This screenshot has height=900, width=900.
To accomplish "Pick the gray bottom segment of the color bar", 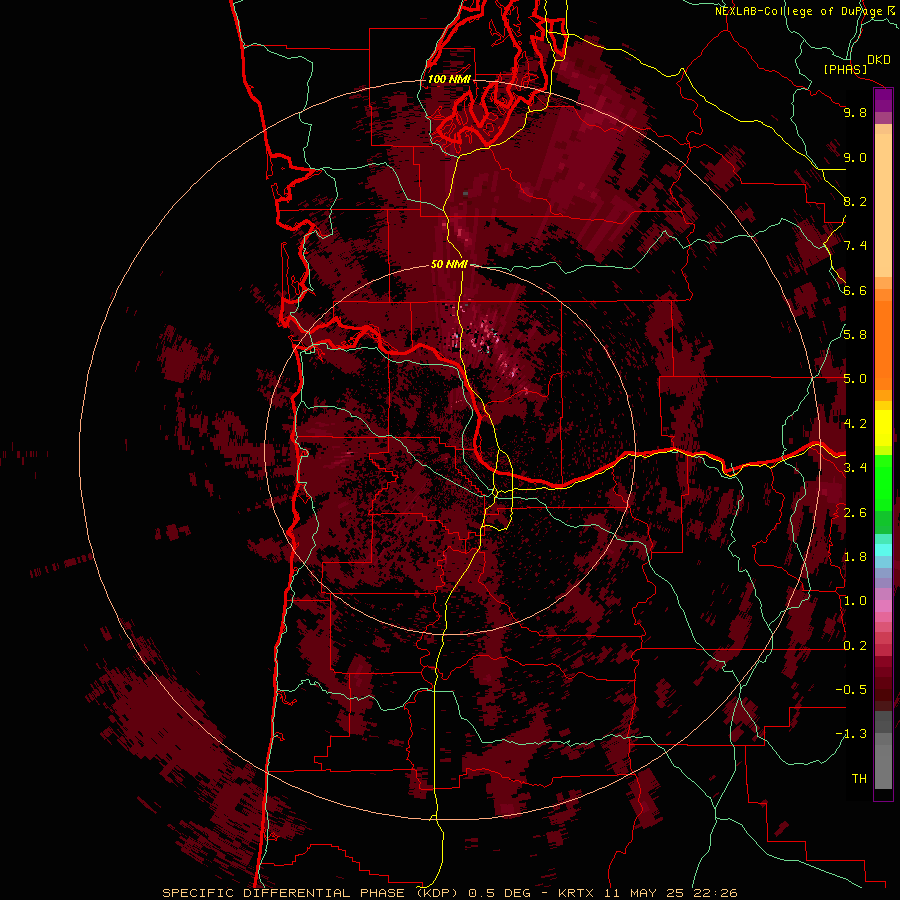I will (x=883, y=763).
